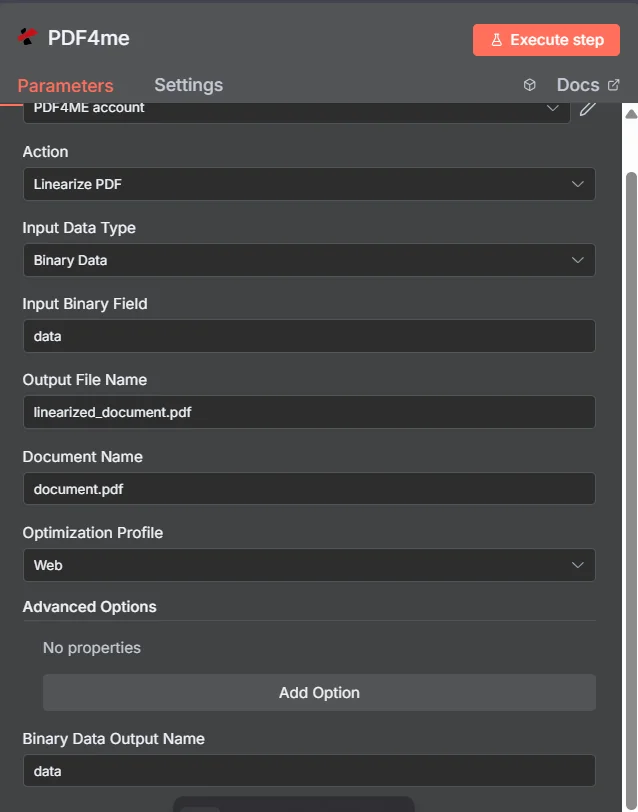Click the Document Name label

[82, 457]
